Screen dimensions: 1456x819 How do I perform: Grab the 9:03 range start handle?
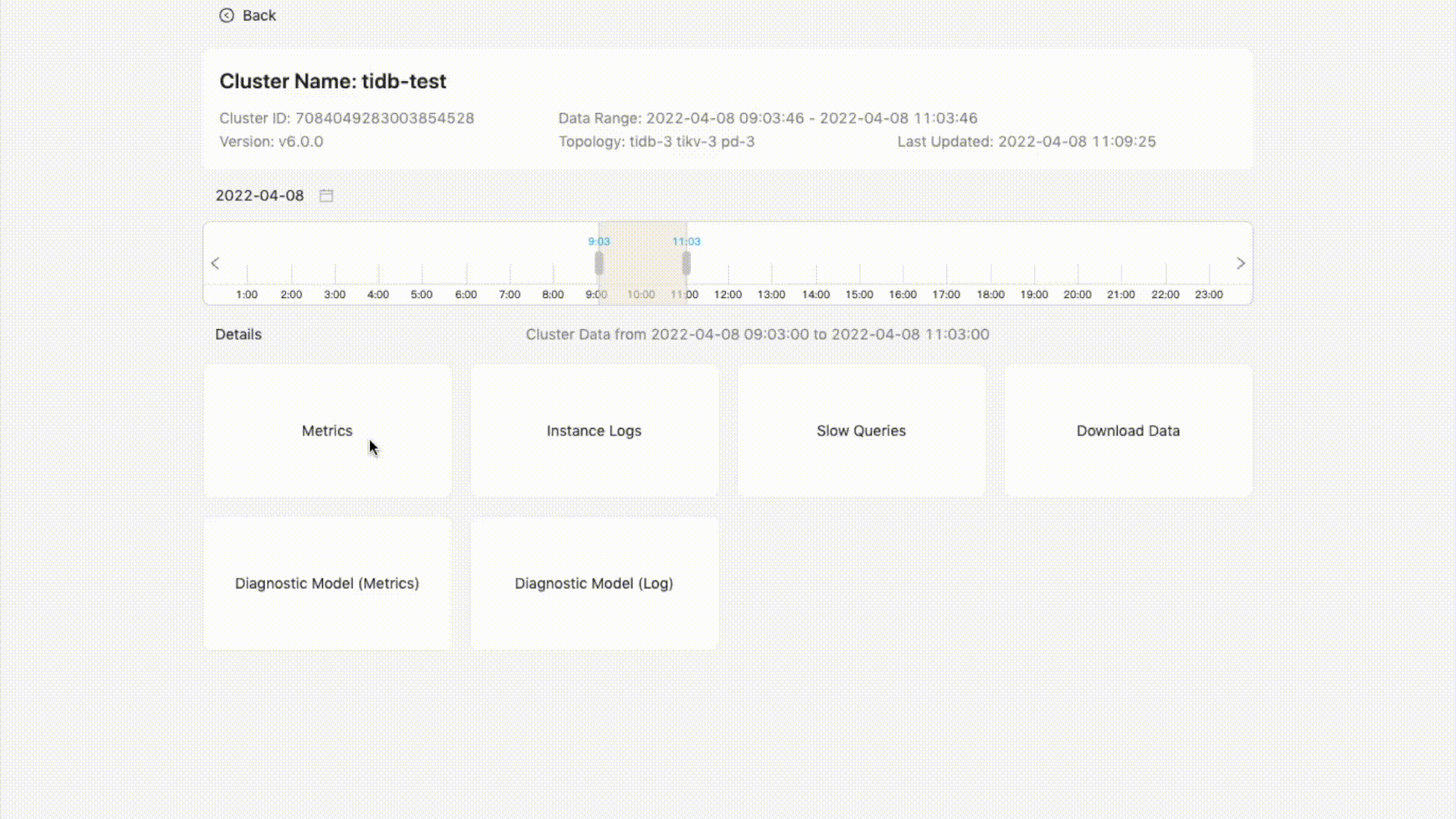(x=599, y=263)
